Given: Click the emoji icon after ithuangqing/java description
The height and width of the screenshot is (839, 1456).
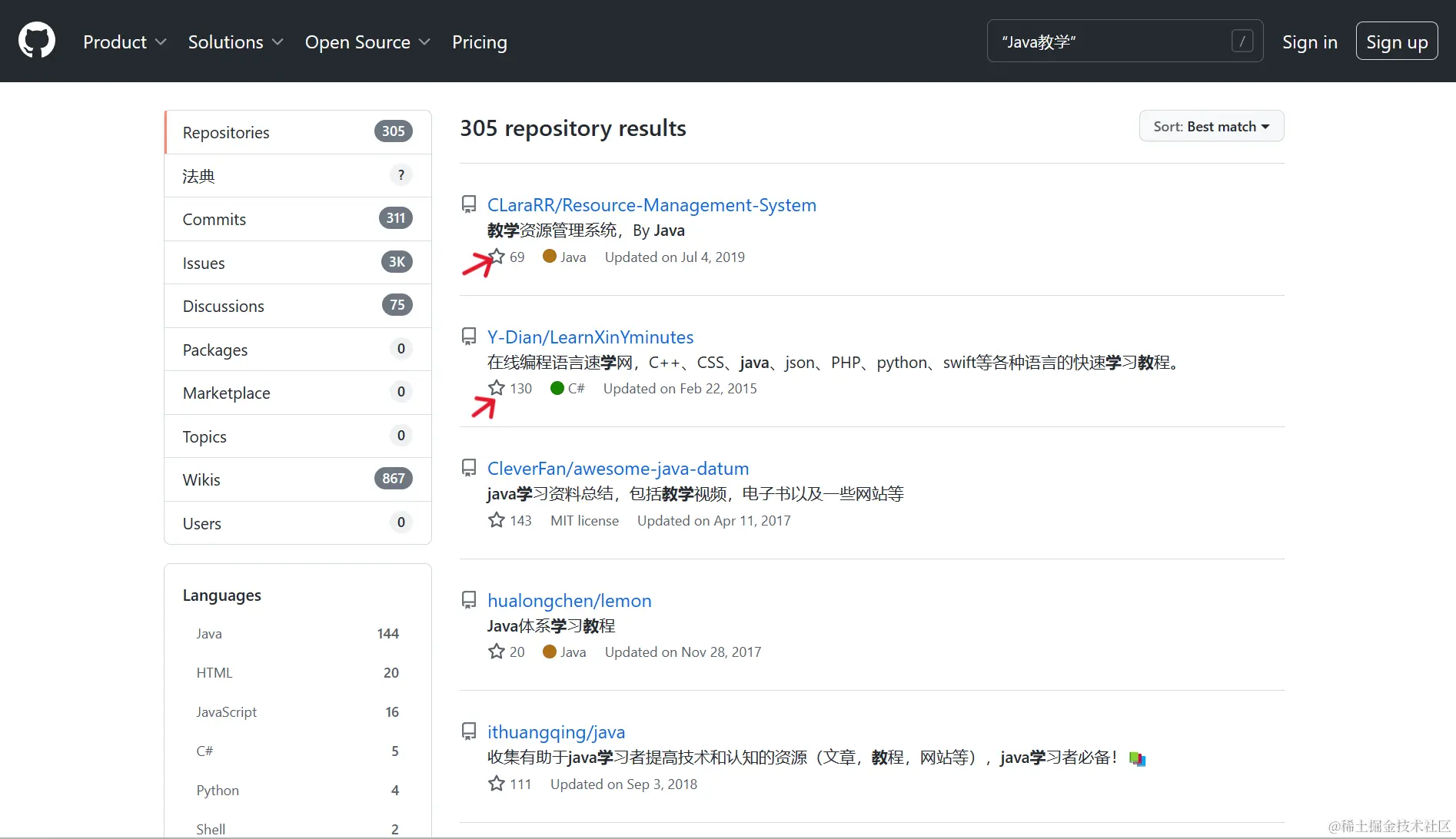Looking at the screenshot, I should (x=1138, y=758).
